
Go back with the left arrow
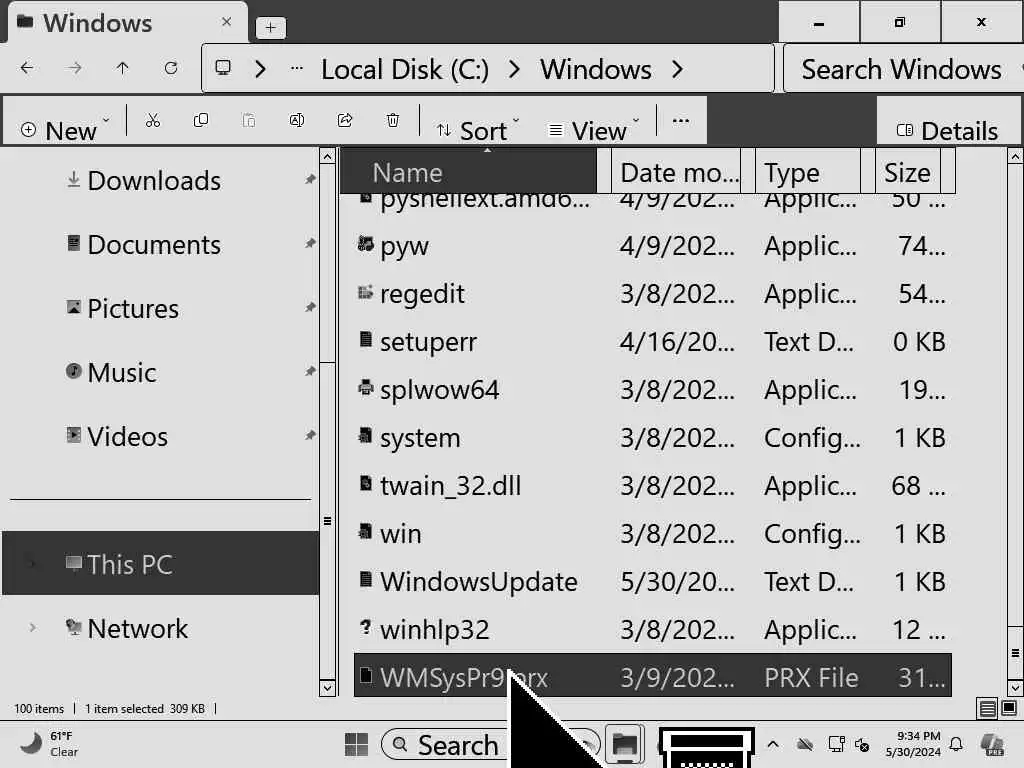(27, 68)
